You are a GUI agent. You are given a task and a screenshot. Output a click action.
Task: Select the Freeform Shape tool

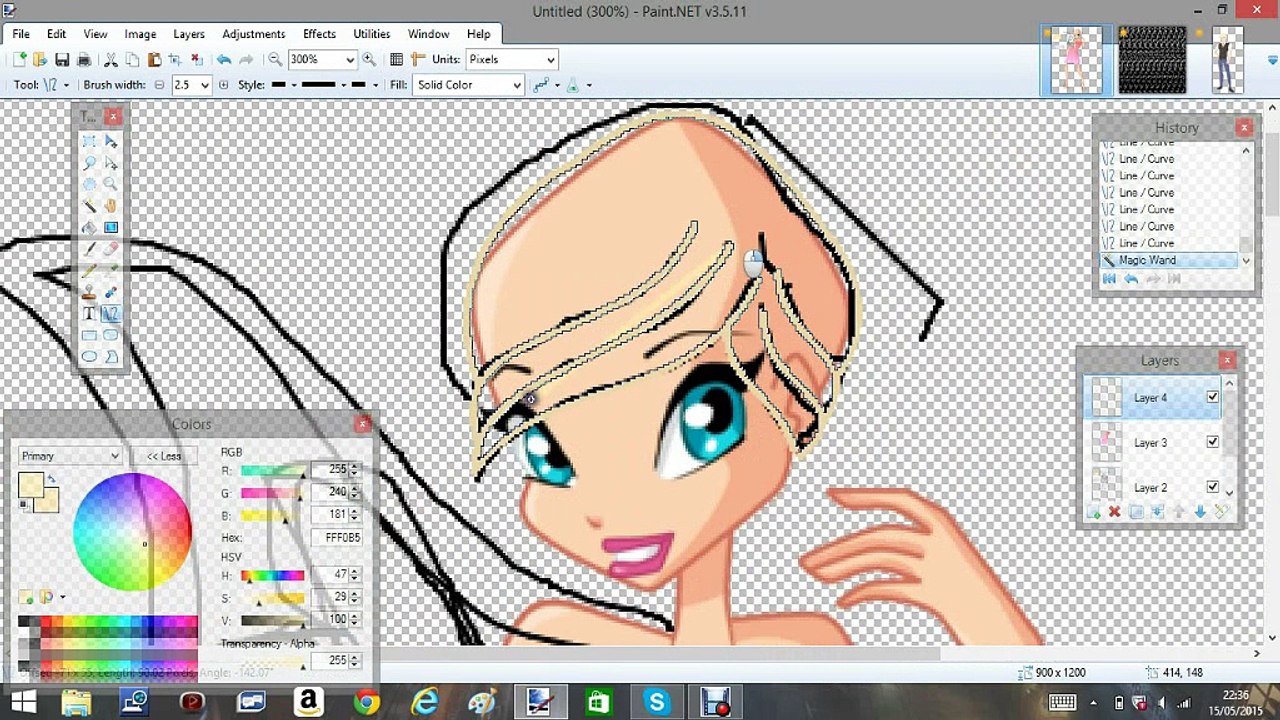click(x=111, y=357)
